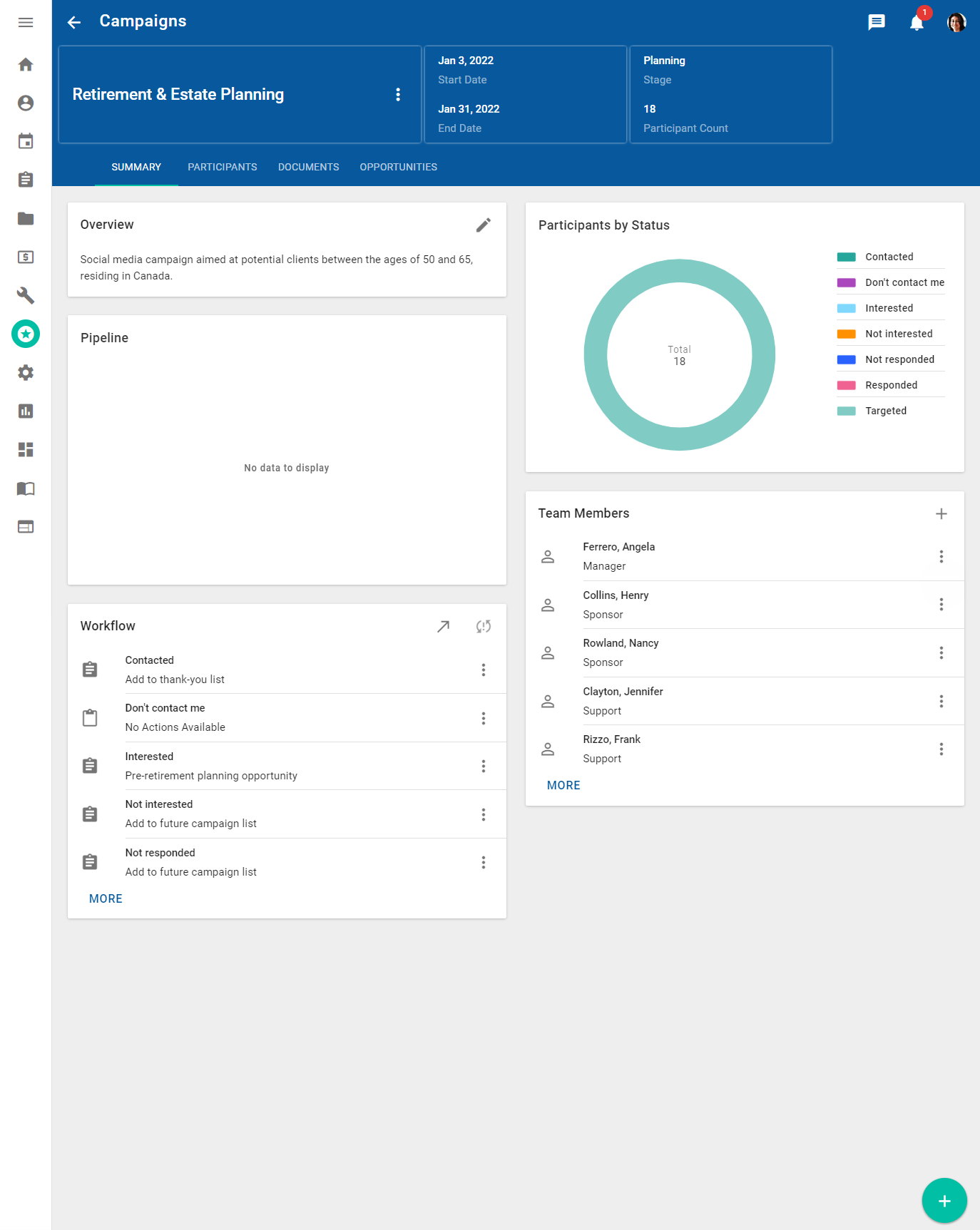Toggle the Not responded legend item
Screen dimensions: 980x1230
[899, 359]
